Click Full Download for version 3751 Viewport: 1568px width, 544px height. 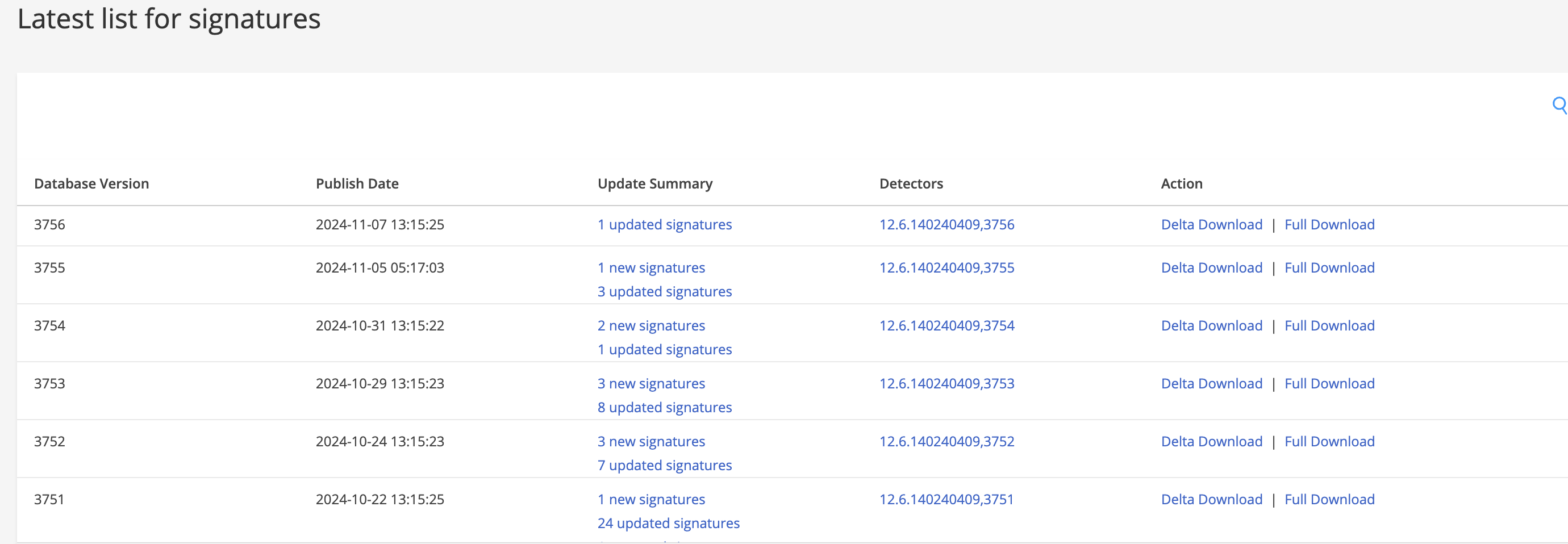coord(1330,499)
